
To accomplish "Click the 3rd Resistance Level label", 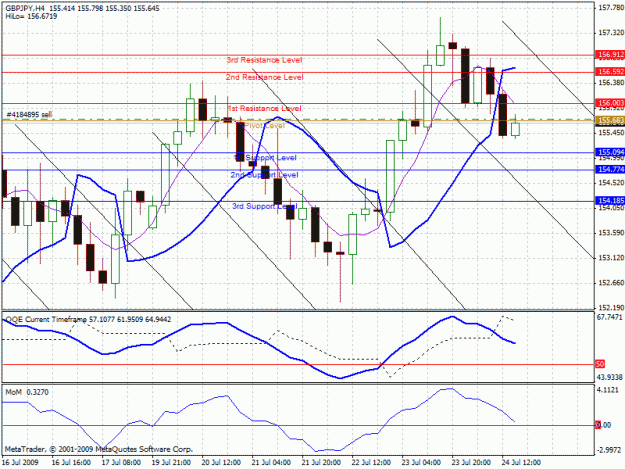I will [x=265, y=60].
